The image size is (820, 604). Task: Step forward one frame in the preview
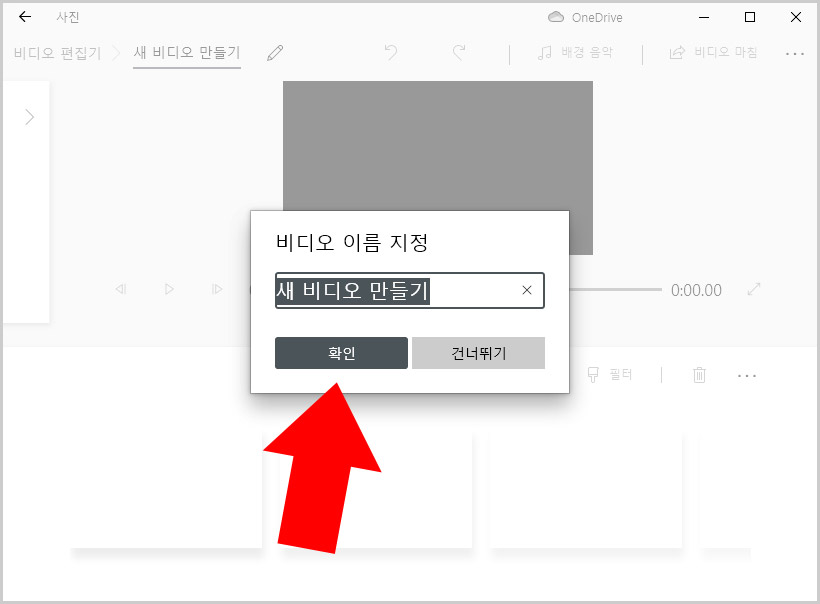217,289
